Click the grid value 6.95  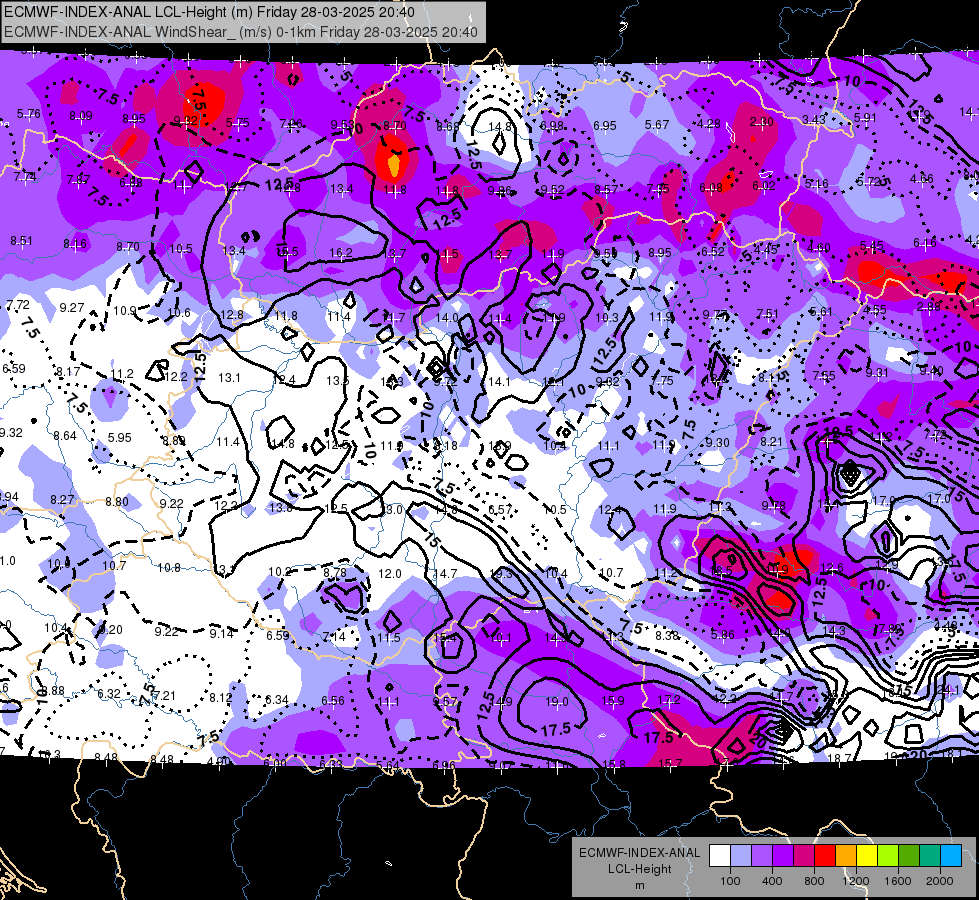(x=605, y=126)
